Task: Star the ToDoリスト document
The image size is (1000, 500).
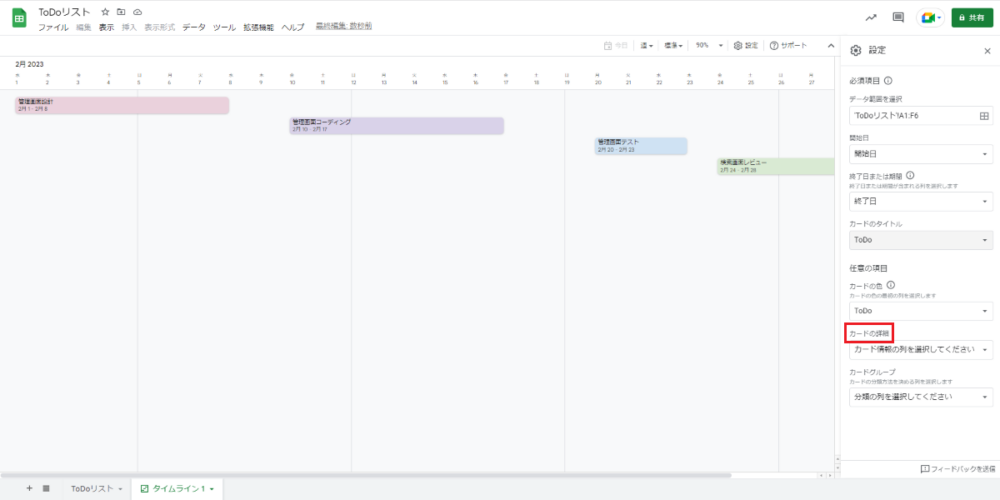Action: (105, 11)
